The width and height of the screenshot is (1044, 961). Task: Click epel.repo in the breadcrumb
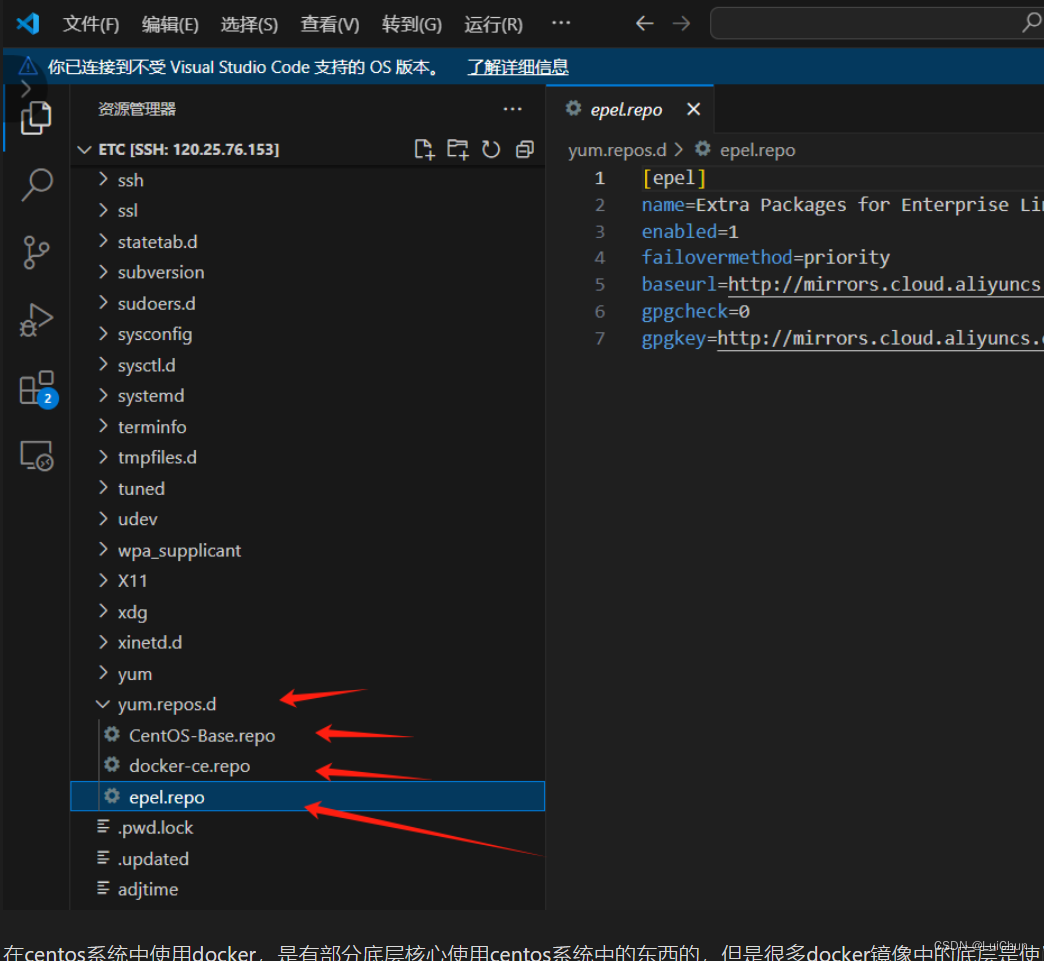(757, 151)
